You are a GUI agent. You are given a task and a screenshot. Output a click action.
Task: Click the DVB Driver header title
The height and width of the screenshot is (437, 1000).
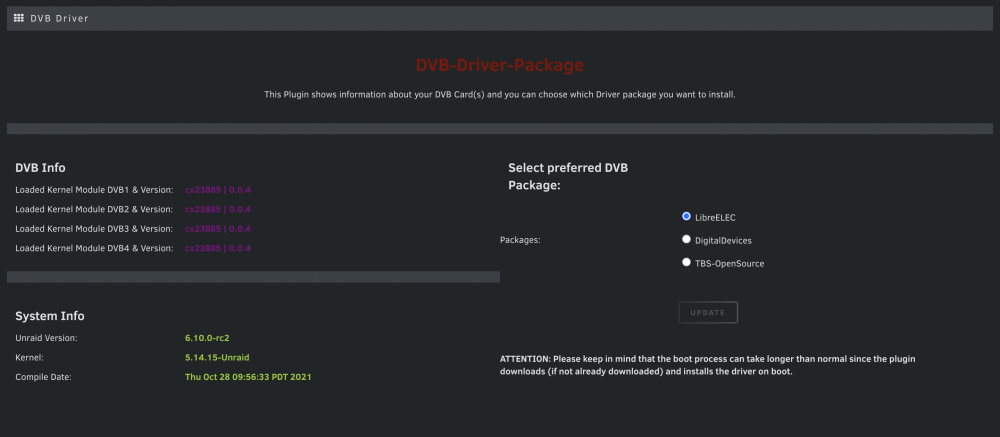59,19
